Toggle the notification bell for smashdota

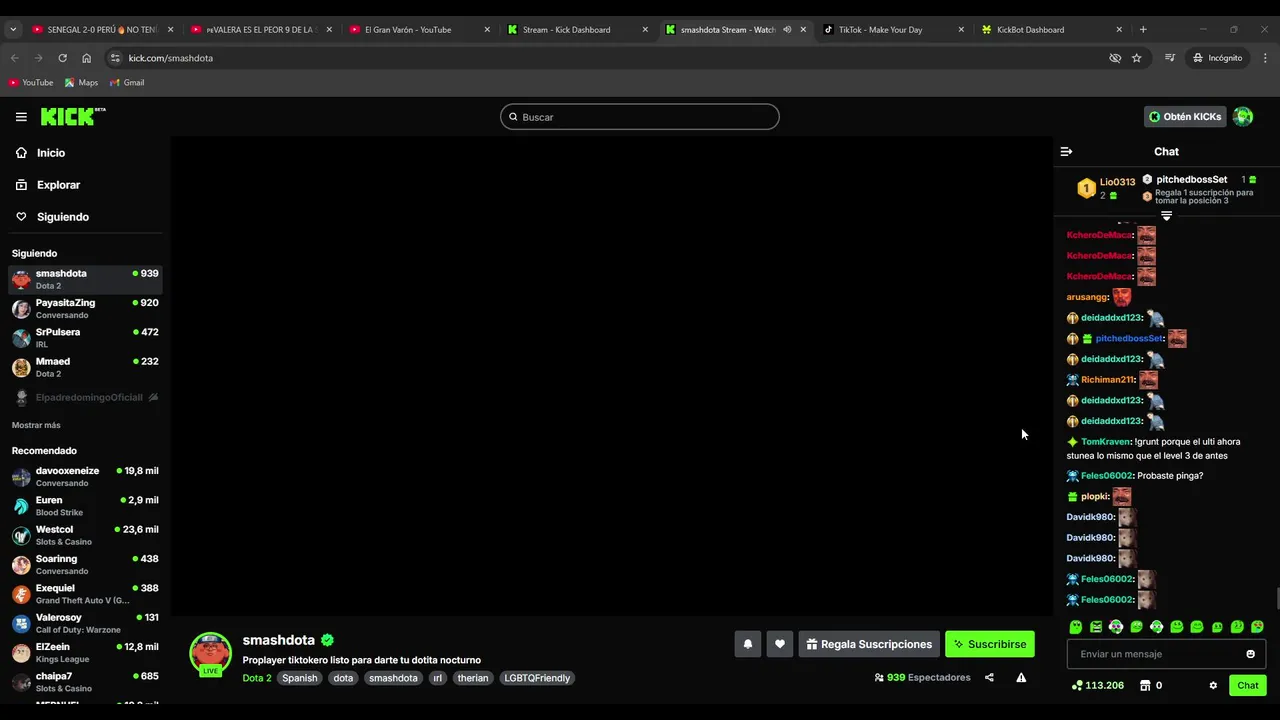(x=747, y=644)
